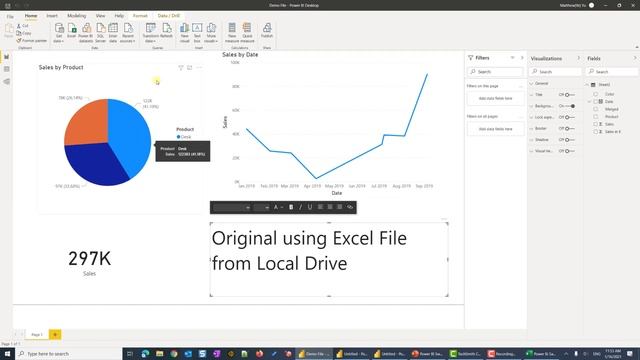This screenshot has height=360, width=640.
Task: Collapse the Filters pane
Action: 522,58
